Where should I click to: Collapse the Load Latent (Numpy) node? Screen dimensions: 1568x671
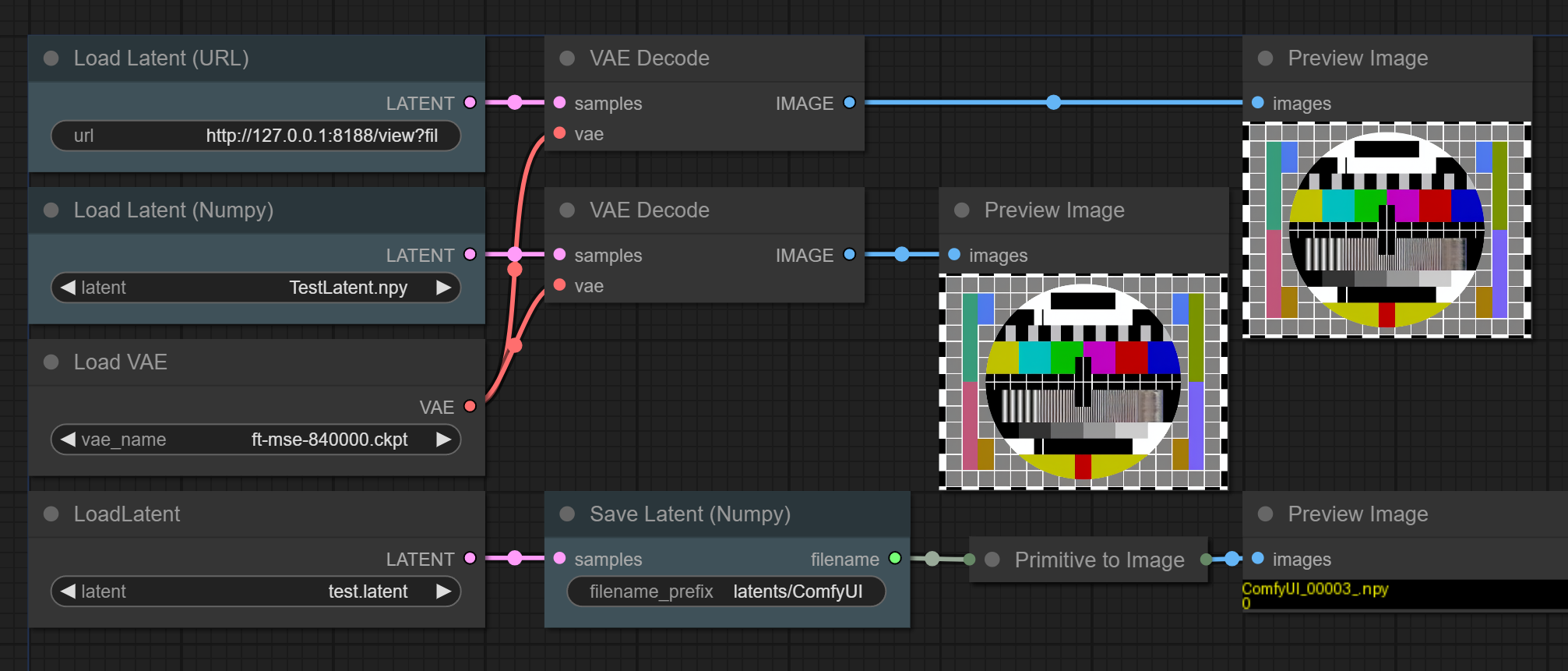click(x=51, y=210)
